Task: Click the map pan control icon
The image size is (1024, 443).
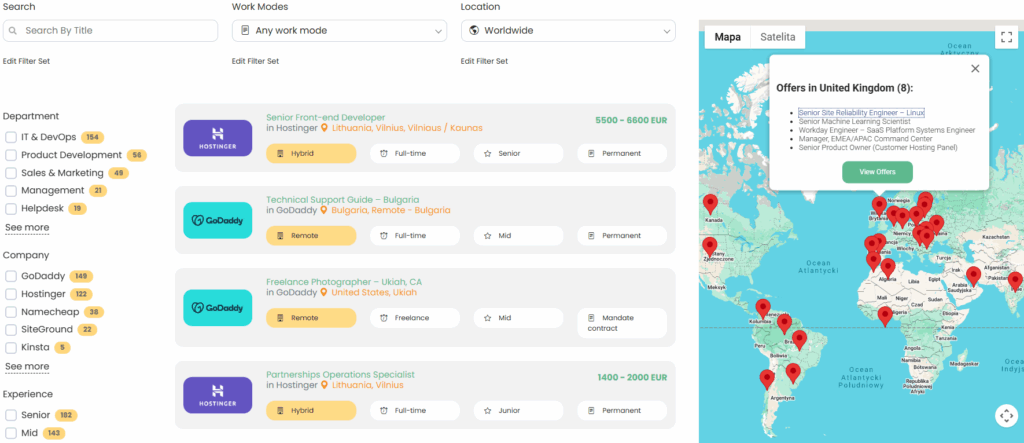Action: [x=1006, y=416]
